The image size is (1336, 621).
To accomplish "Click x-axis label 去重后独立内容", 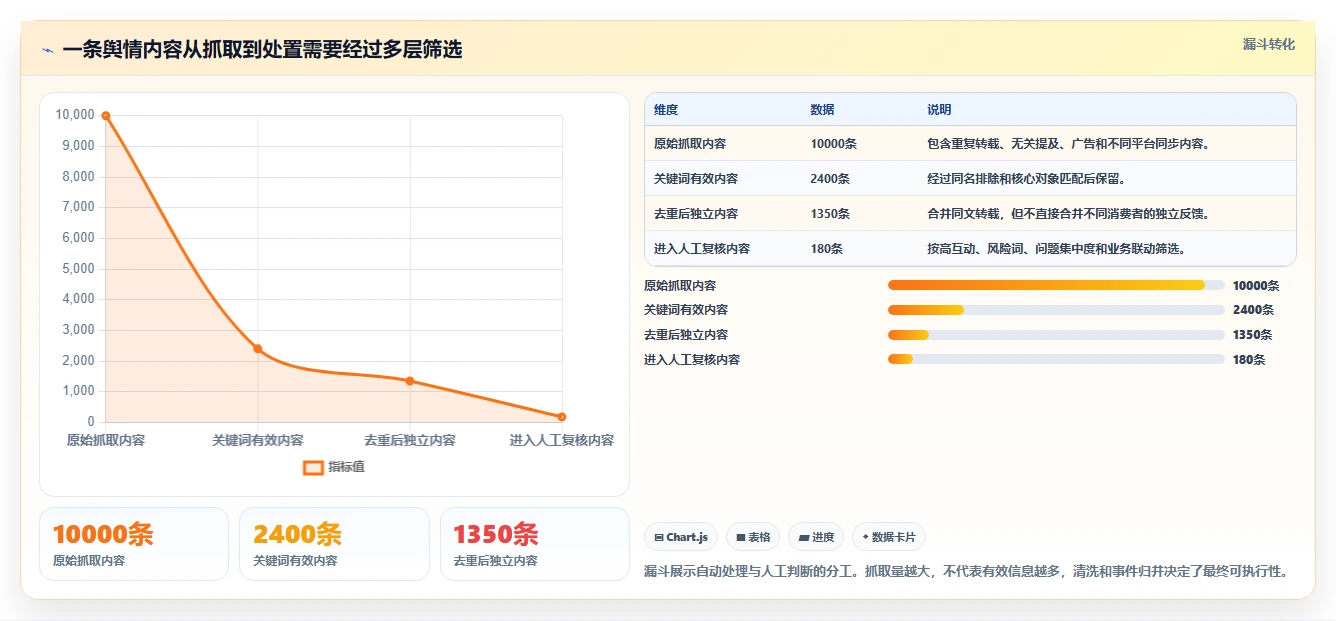I will (410, 440).
